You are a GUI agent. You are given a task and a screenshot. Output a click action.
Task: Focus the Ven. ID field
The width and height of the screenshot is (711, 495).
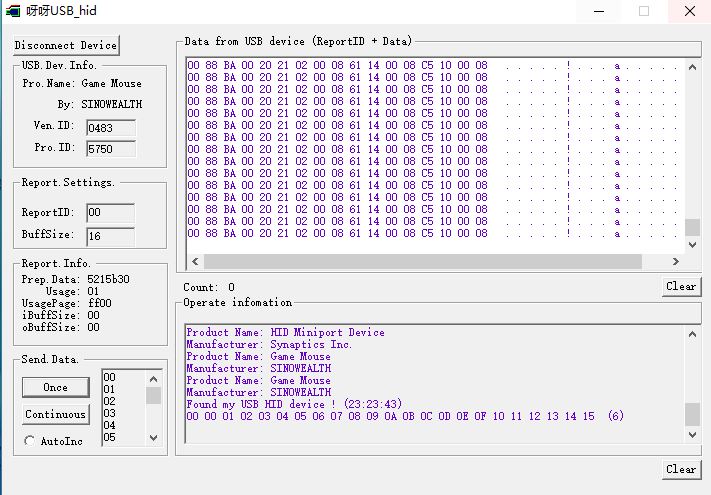(x=111, y=128)
